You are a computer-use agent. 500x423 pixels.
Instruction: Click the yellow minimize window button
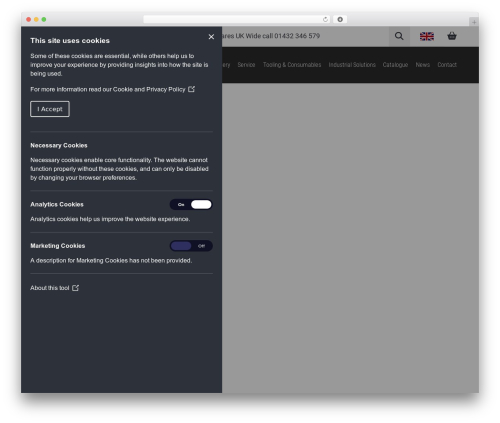coord(36,19)
